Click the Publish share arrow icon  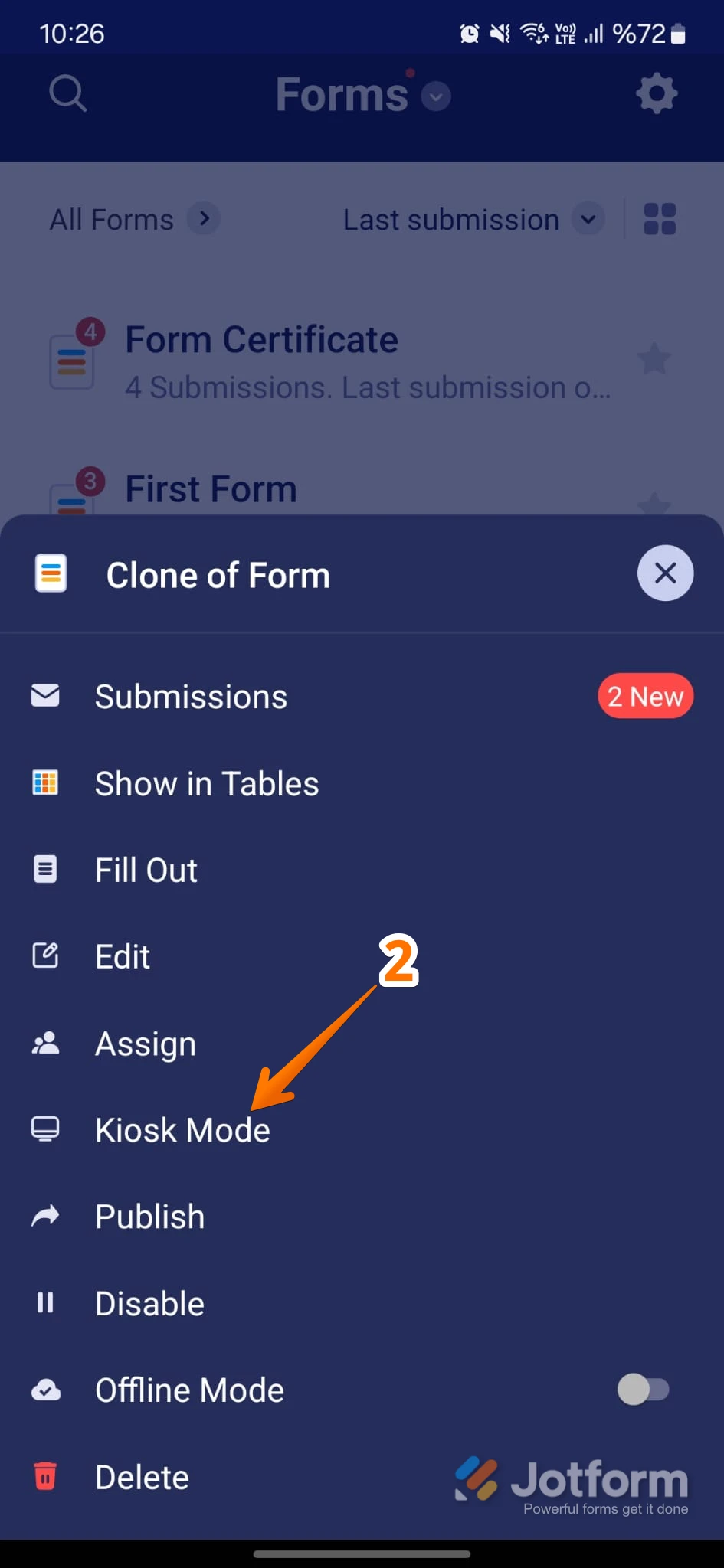(45, 1216)
